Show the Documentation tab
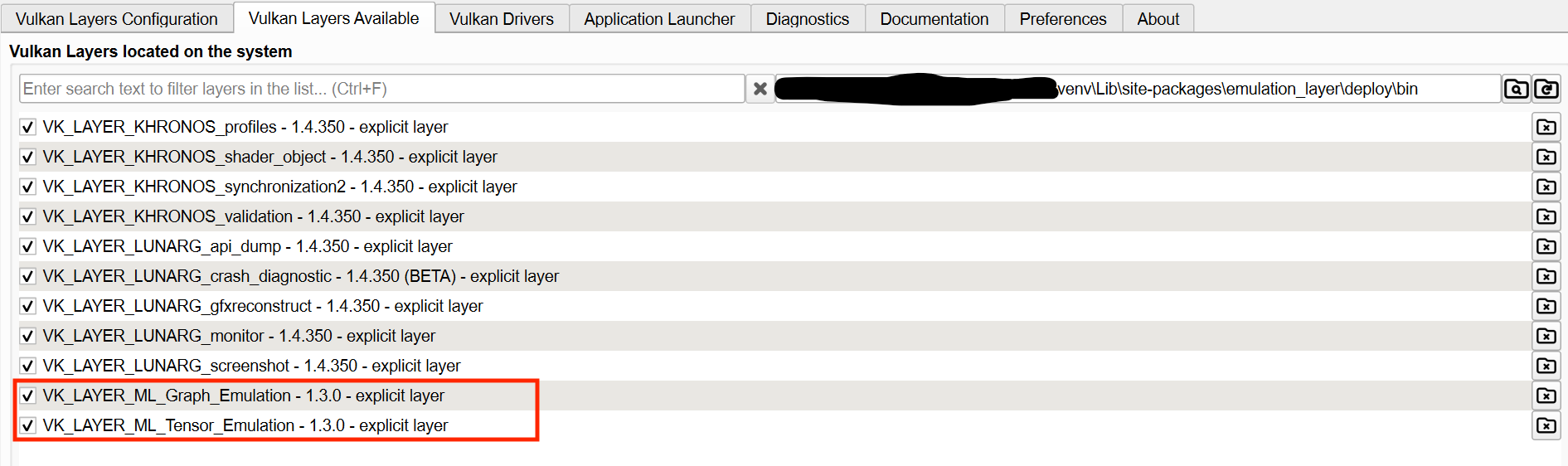 pos(934,18)
